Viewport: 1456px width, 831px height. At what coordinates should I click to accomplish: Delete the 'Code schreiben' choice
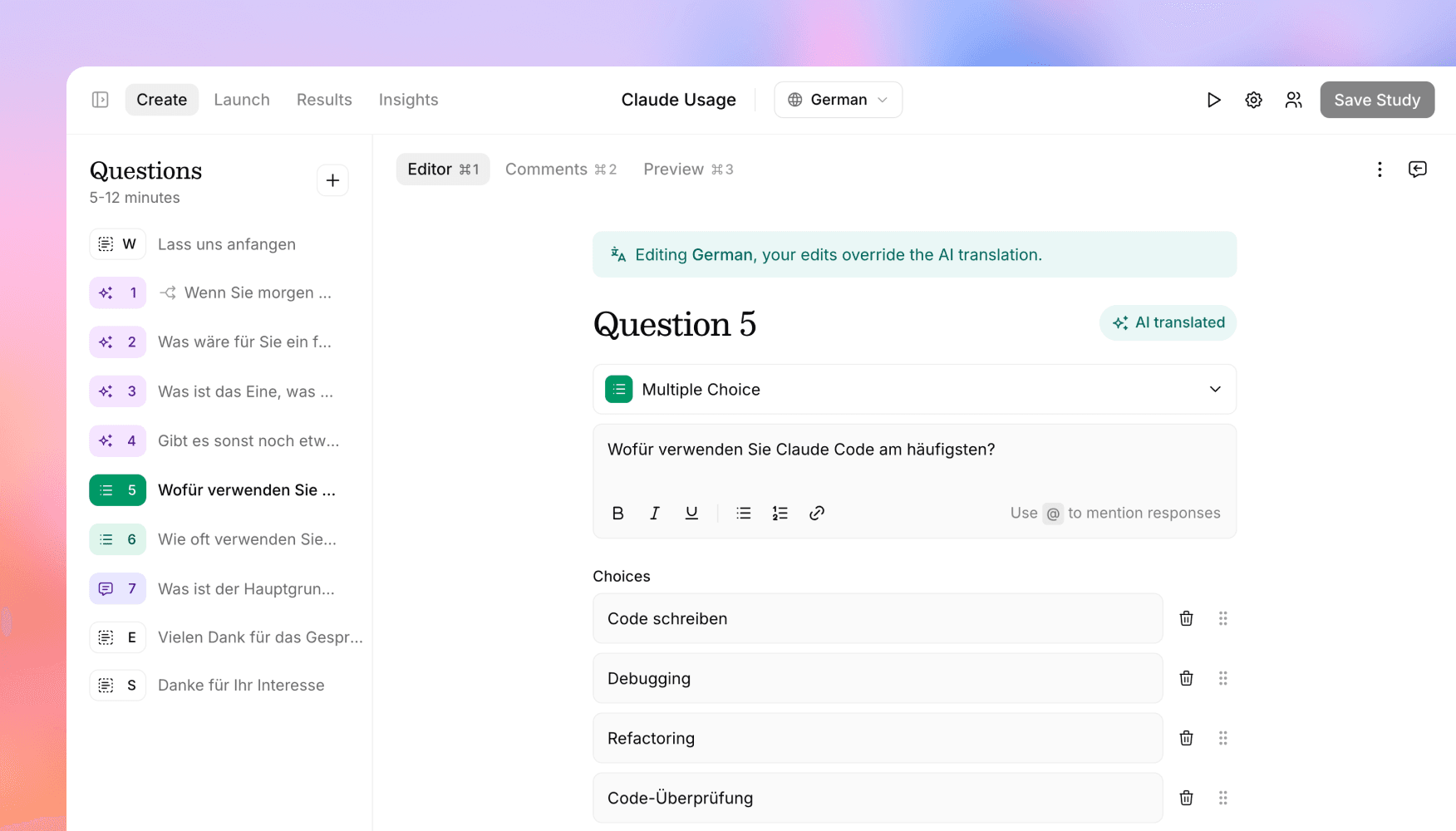(1186, 618)
